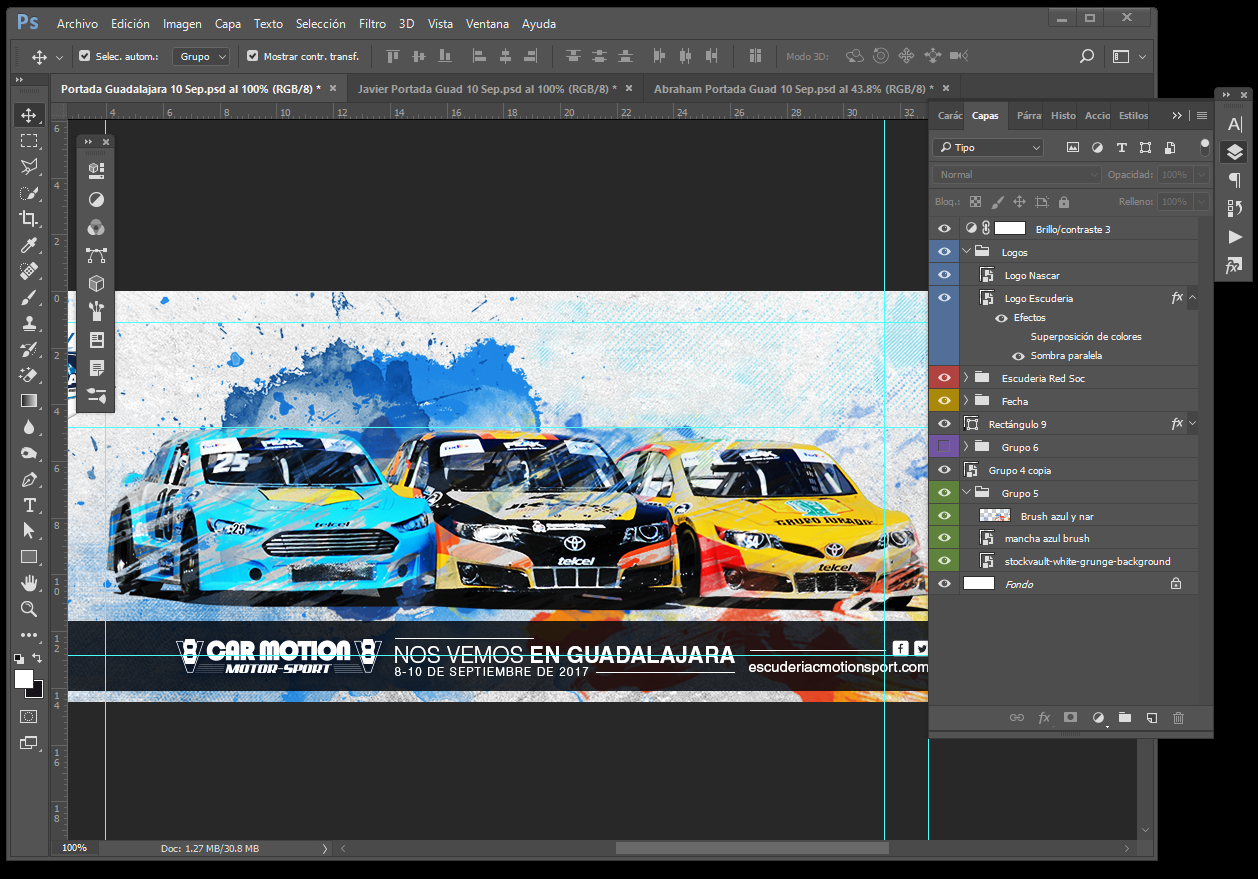Expand effects of Rectángulo 9 layer
Screen dimensions: 1258x879
point(1192,424)
